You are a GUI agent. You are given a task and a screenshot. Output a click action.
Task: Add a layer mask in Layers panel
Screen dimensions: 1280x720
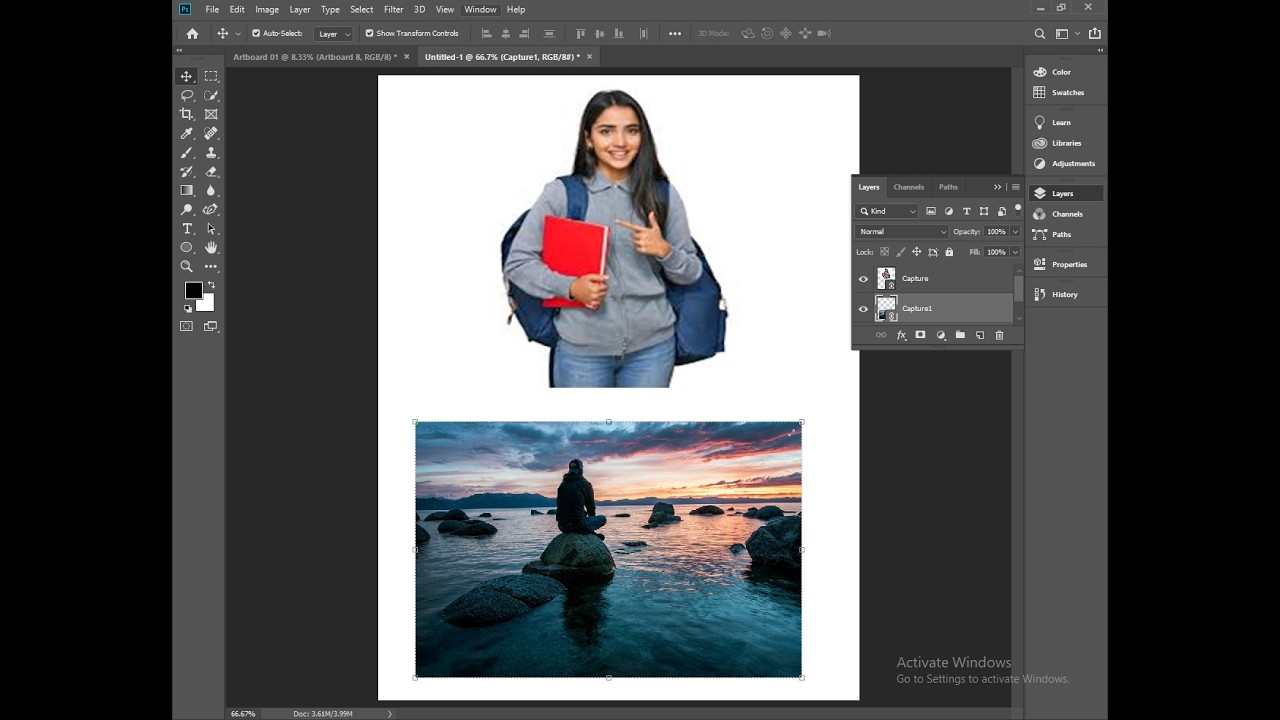(x=920, y=335)
